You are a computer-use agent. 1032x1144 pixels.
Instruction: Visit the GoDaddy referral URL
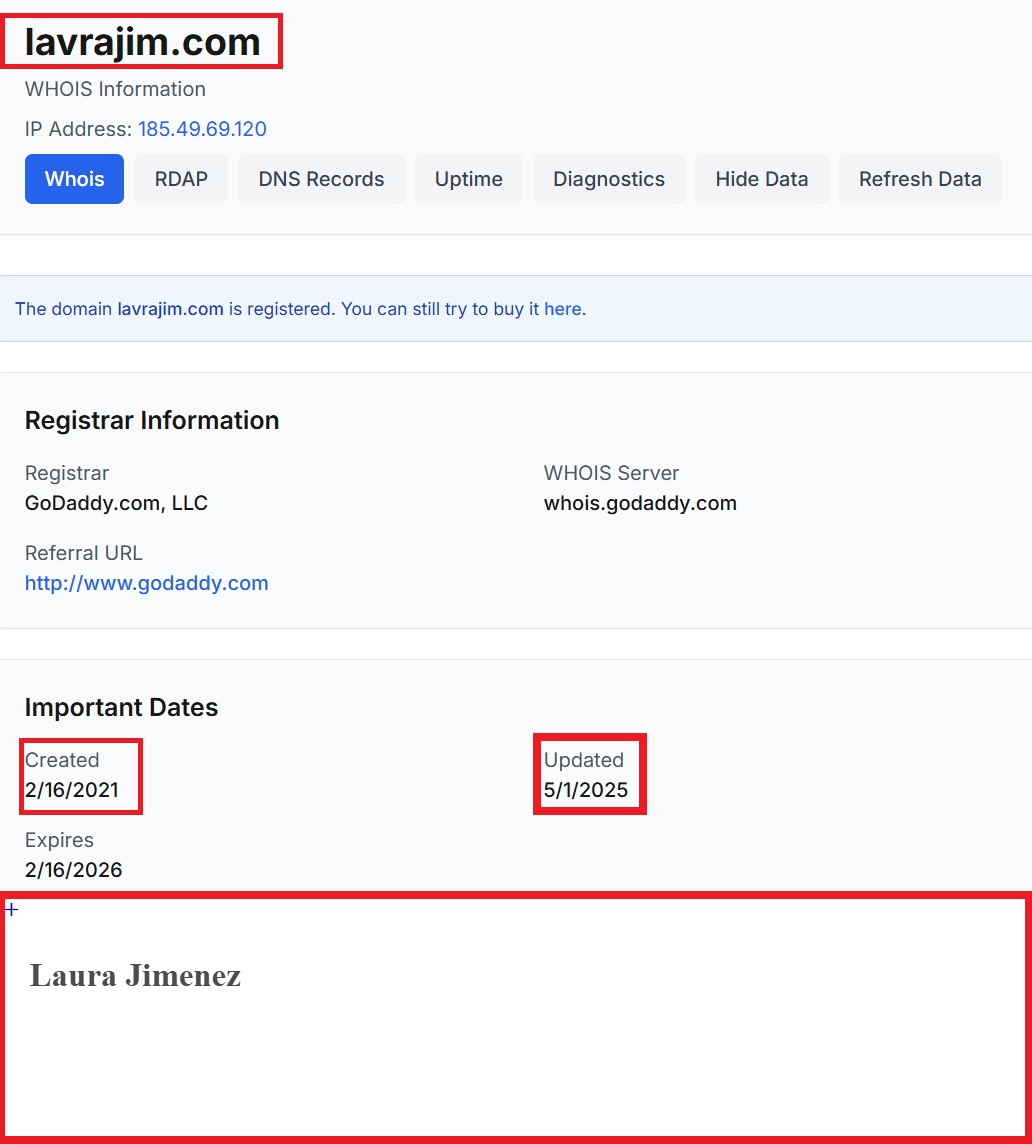tap(146, 583)
